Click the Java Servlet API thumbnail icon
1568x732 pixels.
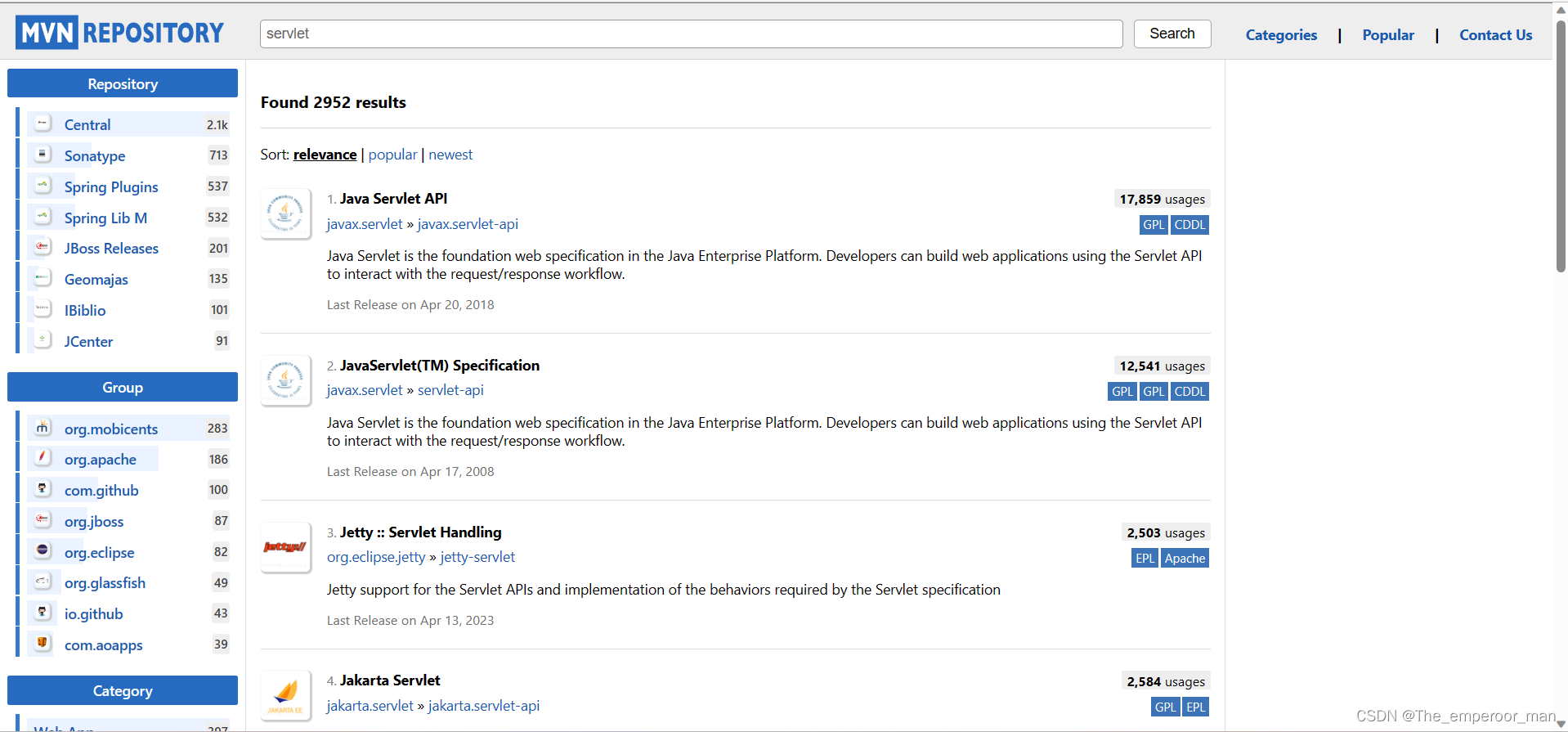[x=285, y=213]
